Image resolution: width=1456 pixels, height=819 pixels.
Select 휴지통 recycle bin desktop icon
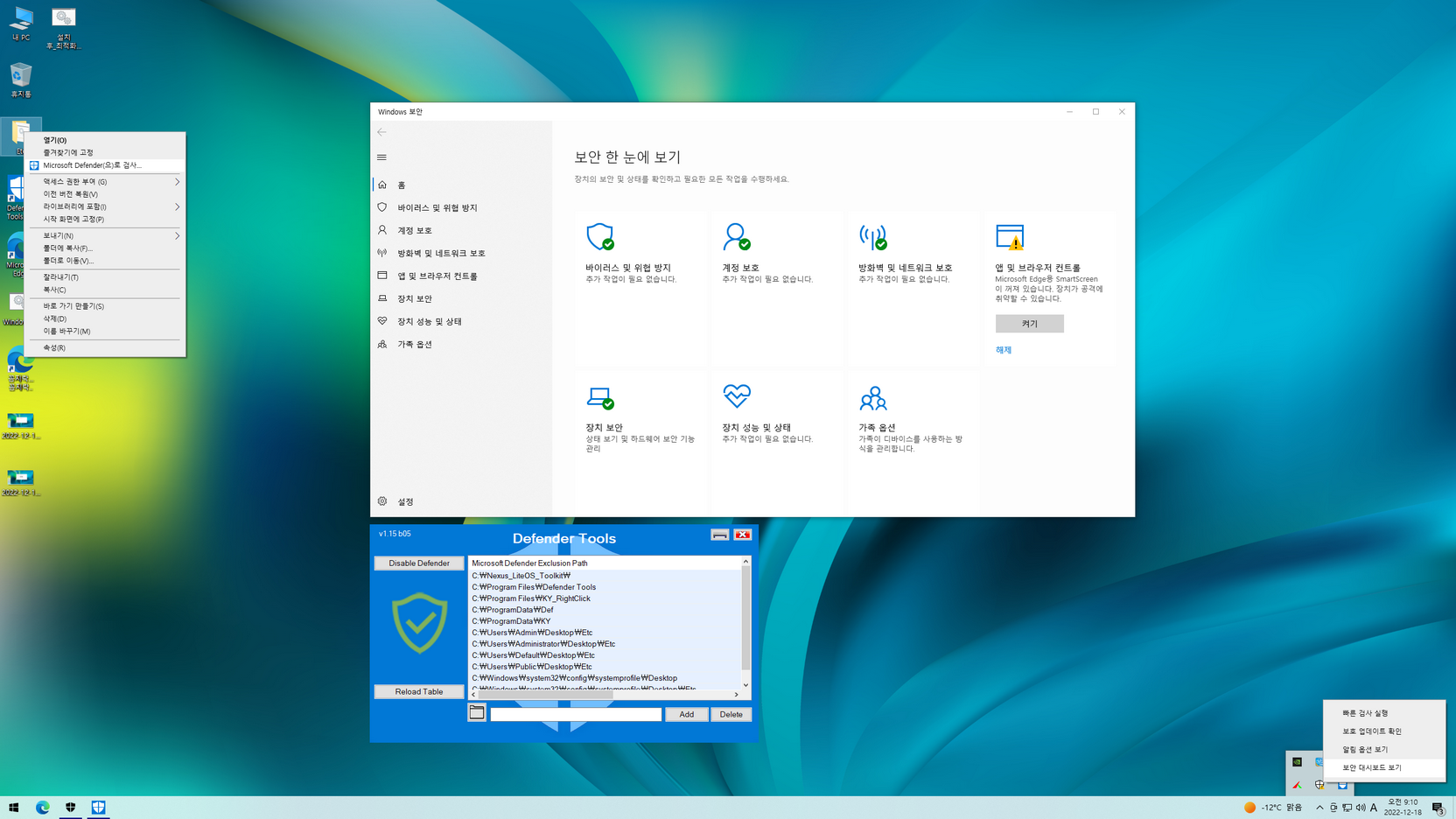pyautogui.click(x=21, y=80)
